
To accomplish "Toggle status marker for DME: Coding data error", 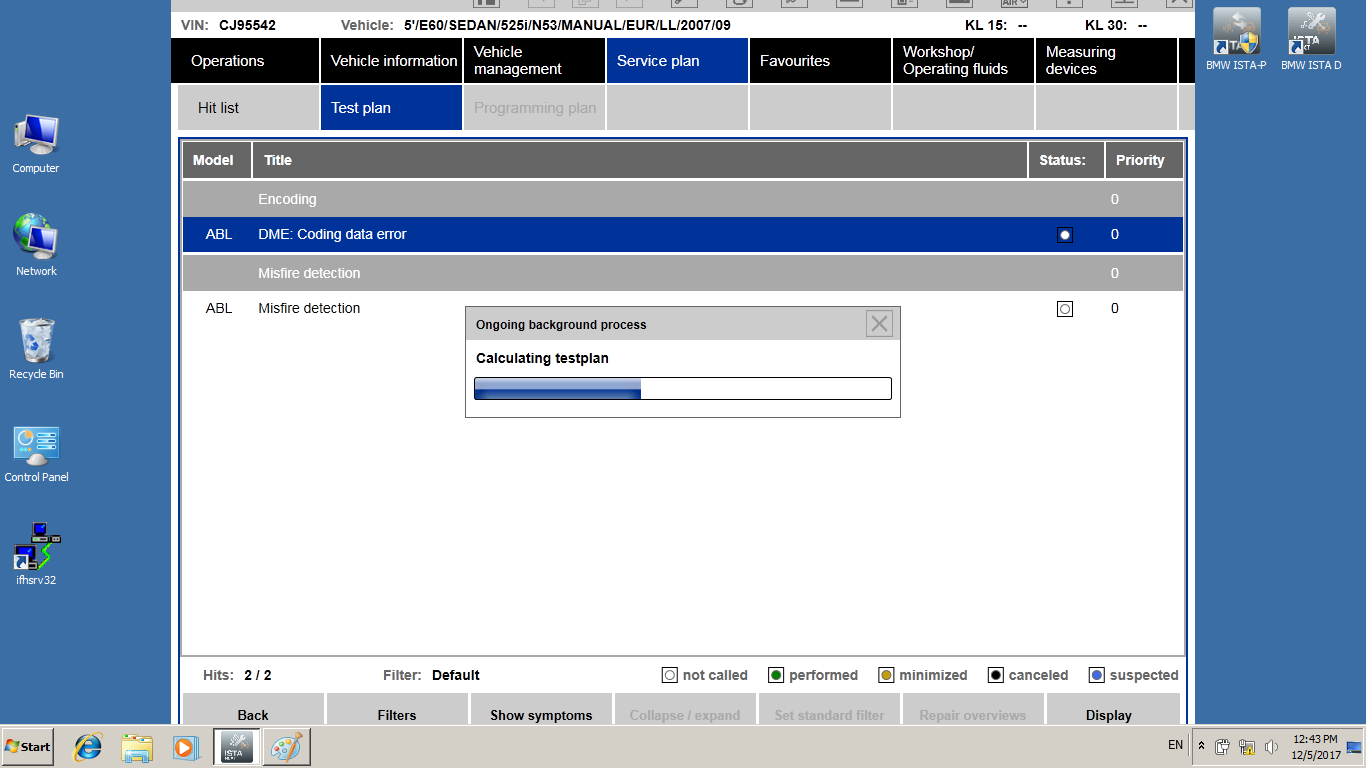I will point(1065,235).
